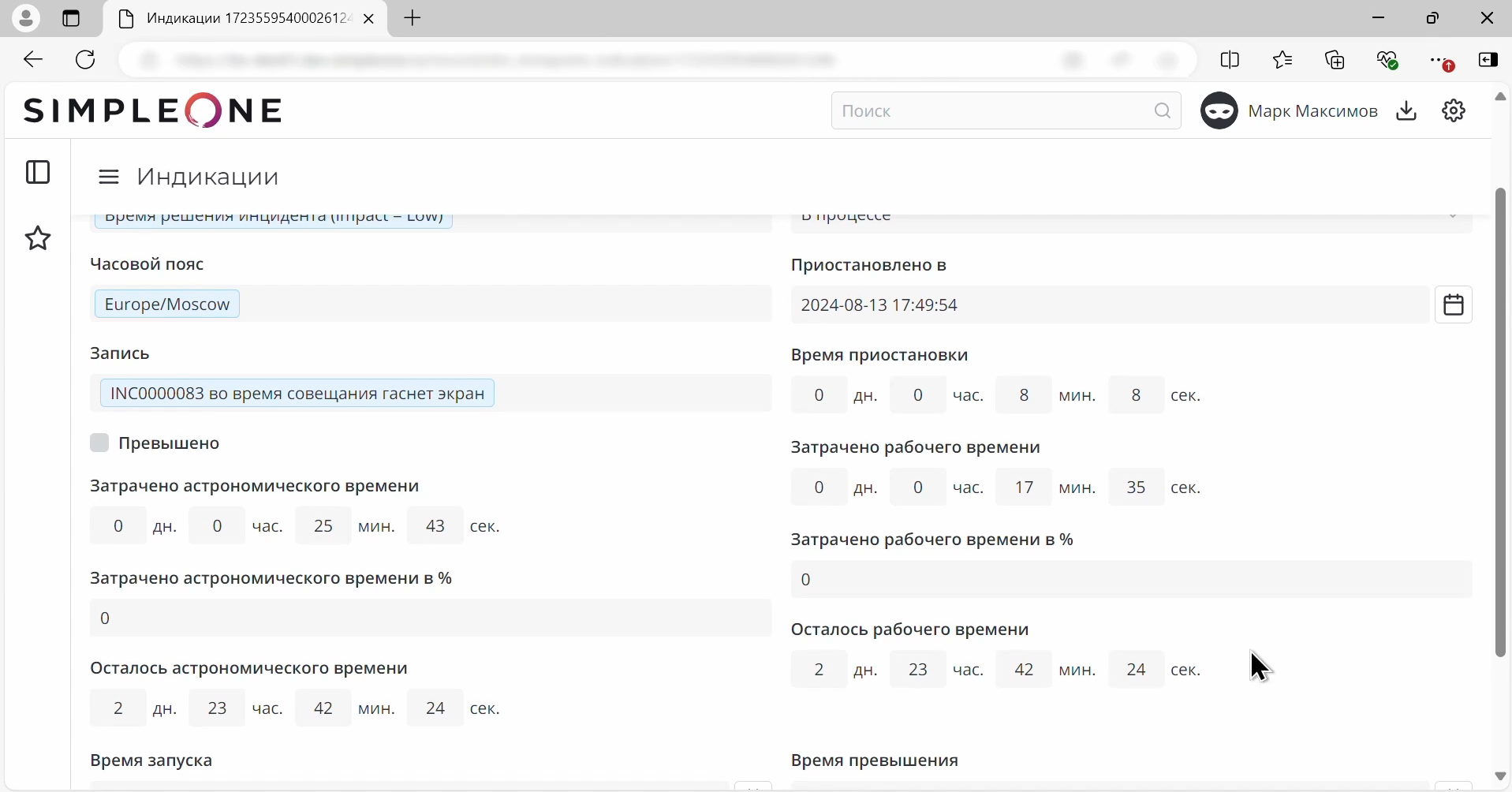Viewport: 1512px width, 792px height.
Task: Open the browser tab actions menu
Action: tap(72, 18)
